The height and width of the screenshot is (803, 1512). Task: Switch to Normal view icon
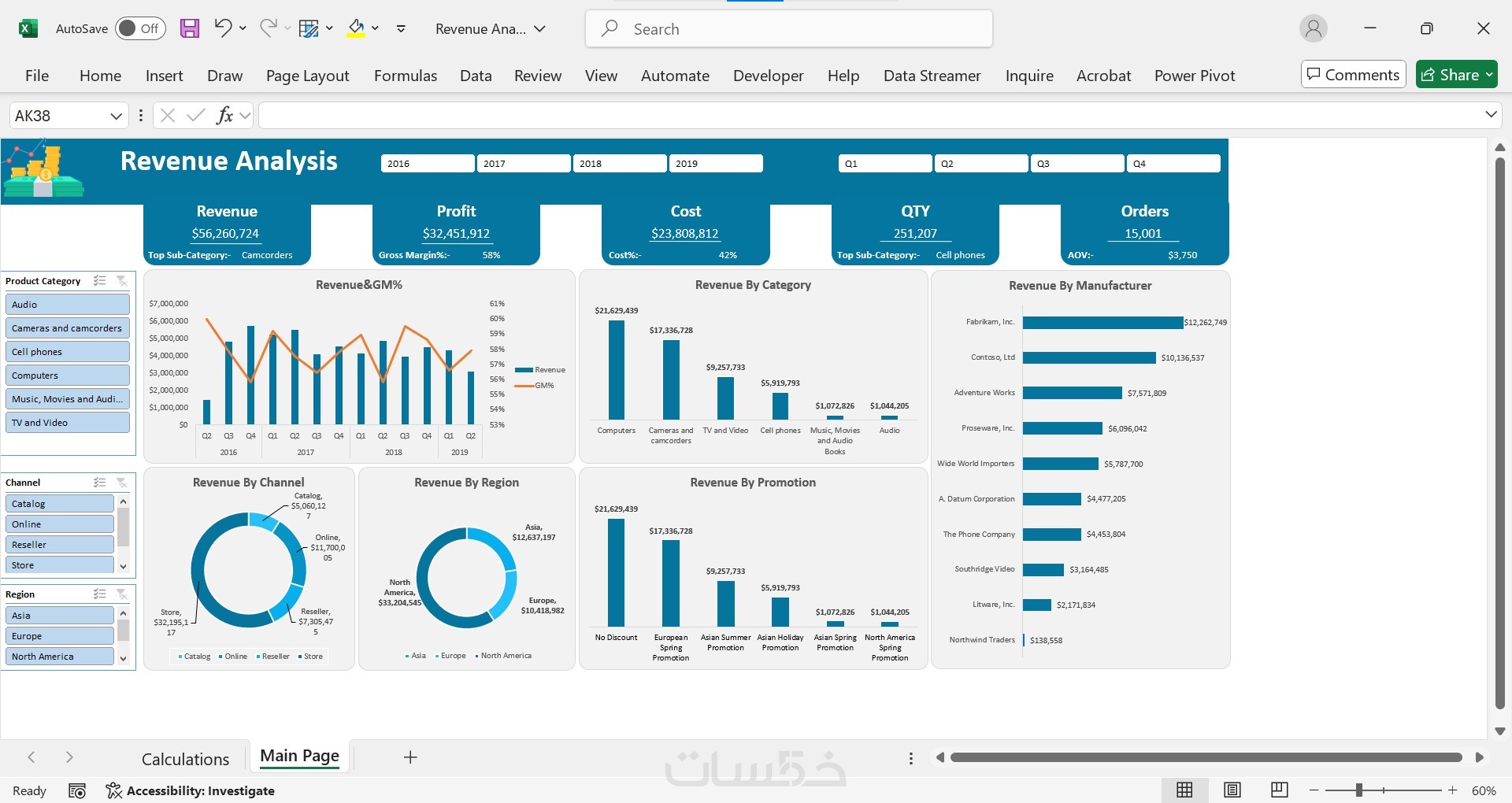click(x=1184, y=790)
